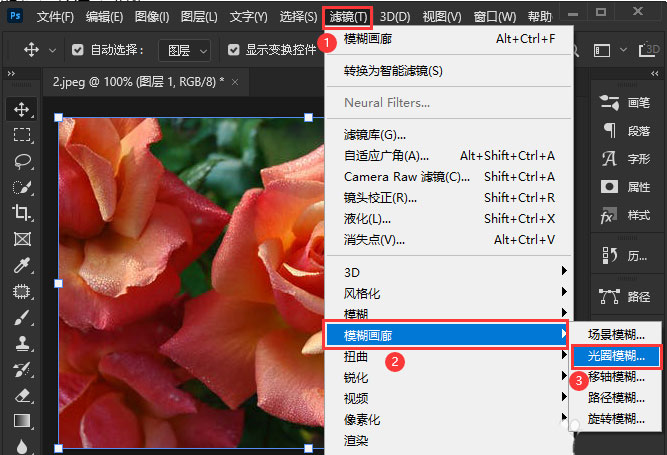This screenshot has height=455, width=667.
Task: Collapse the right panel dock arrows
Action: tap(654, 74)
